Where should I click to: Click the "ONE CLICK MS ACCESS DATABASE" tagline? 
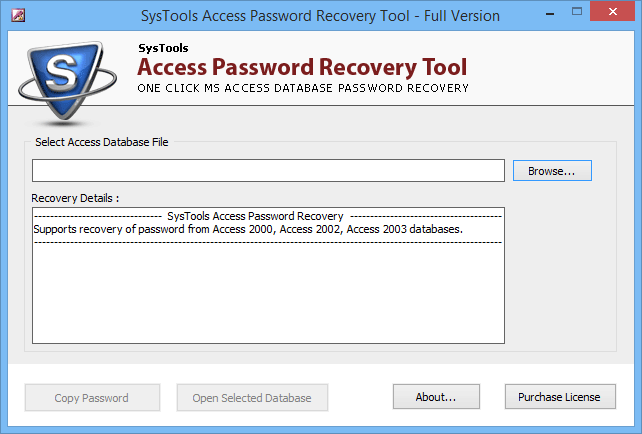pos(235,88)
